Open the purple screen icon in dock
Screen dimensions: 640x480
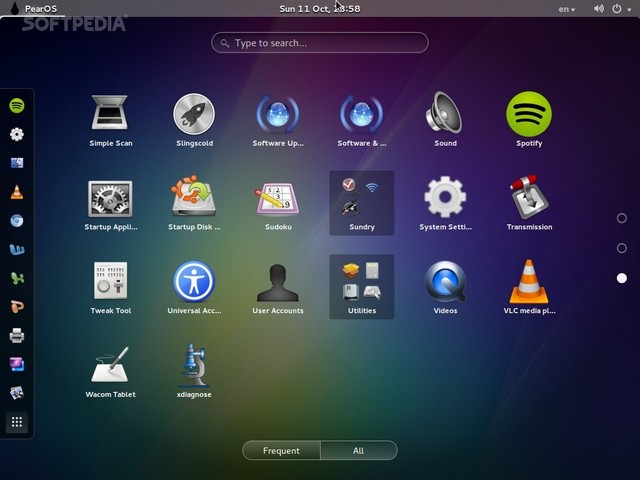coord(17,364)
